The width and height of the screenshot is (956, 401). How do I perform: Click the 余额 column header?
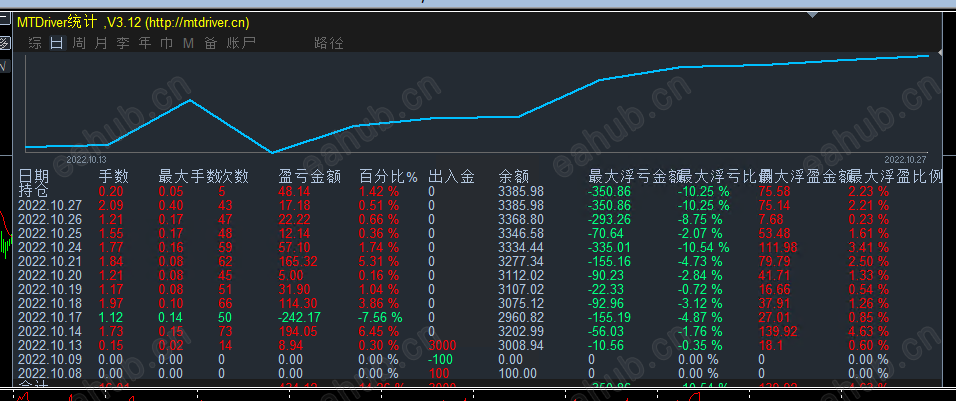(513, 177)
